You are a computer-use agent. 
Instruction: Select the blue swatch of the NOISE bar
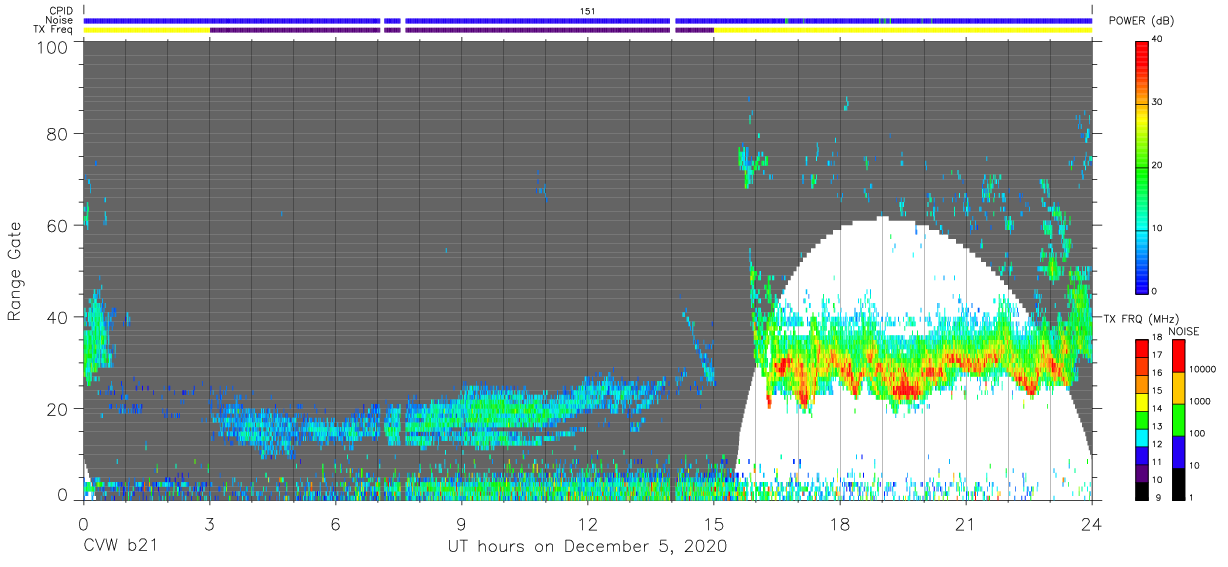click(1178, 452)
